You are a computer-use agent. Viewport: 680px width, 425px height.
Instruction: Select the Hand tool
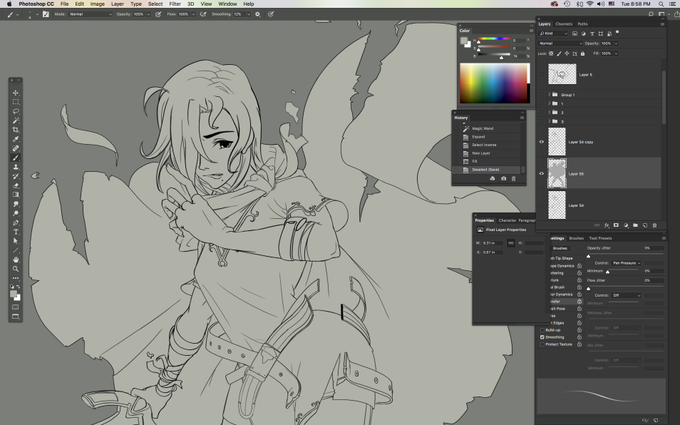pos(16,260)
